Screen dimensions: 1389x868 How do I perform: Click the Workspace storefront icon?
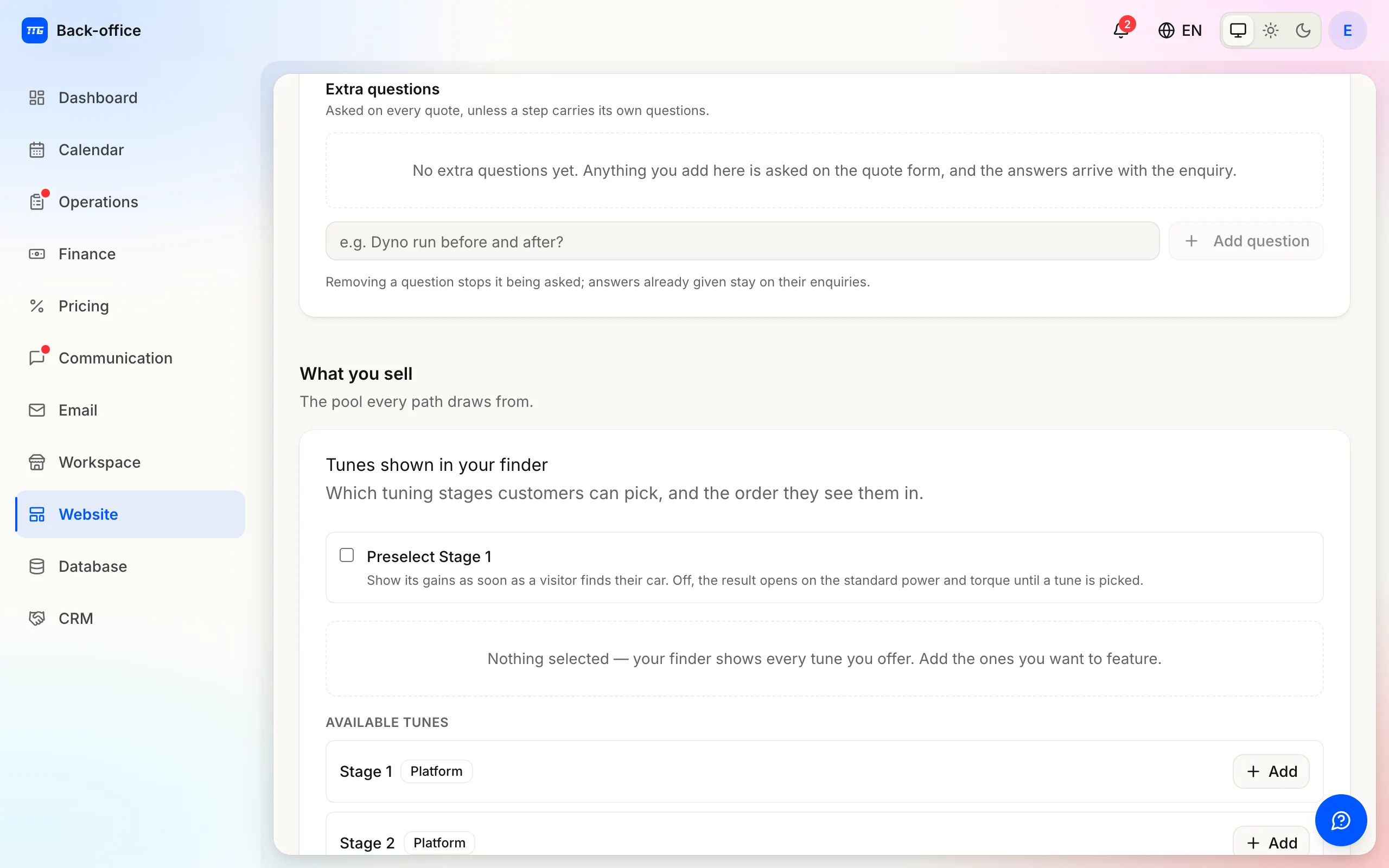(37, 462)
